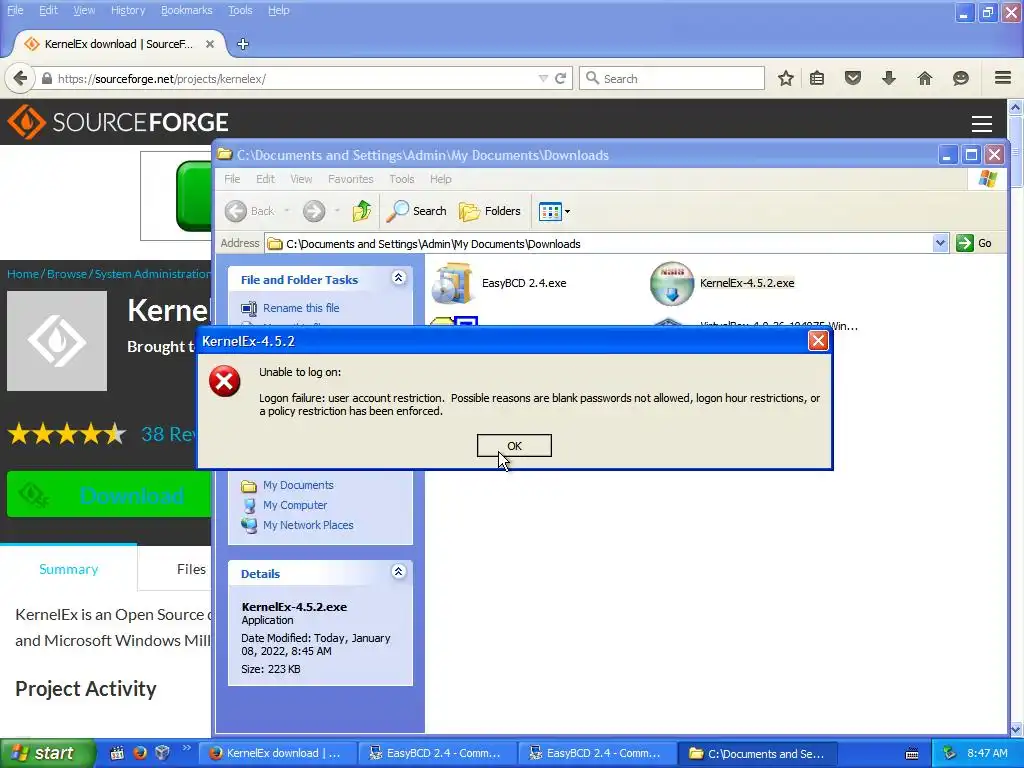This screenshot has width=1024, height=768.
Task: Click the Home breadcrumb link
Action: tap(23, 274)
